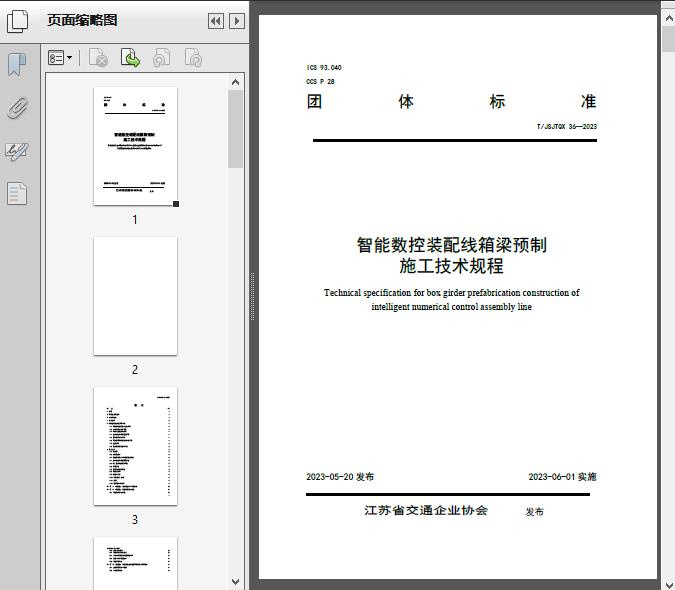Viewport: 675px width, 590px height.
Task: Click the thumbnails panel scrollbar thumb
Action: pyautogui.click(x=236, y=130)
